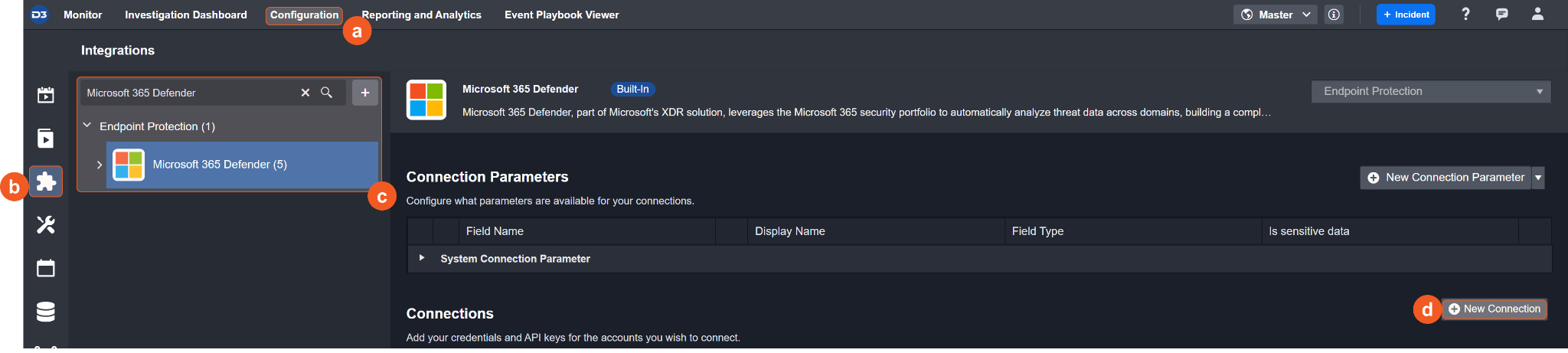This screenshot has width=1568, height=353.
Task: Expand System Connection Parameter row
Action: 422,258
